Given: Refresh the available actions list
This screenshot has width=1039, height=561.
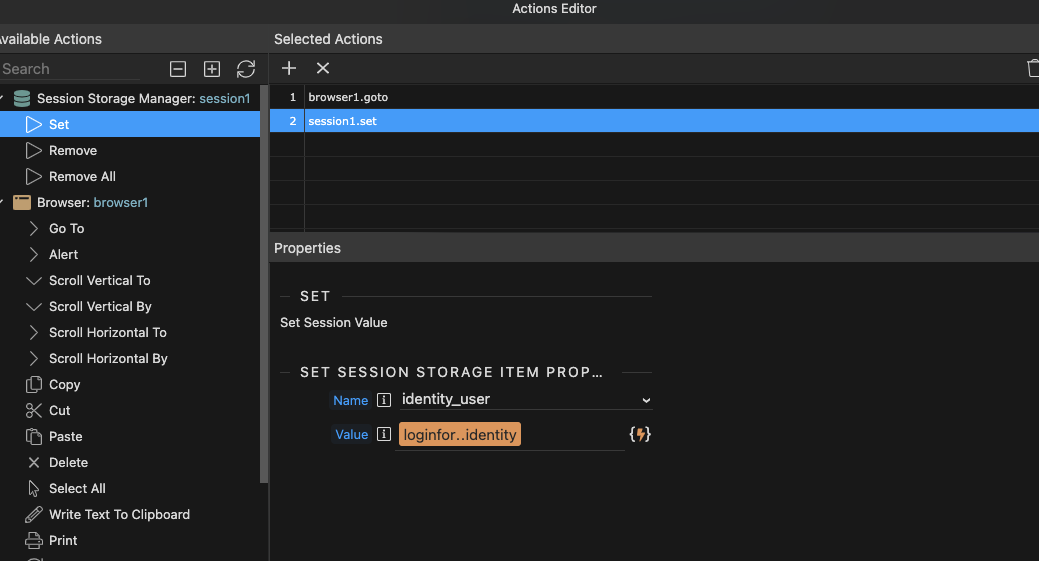Looking at the screenshot, I should (x=246, y=69).
